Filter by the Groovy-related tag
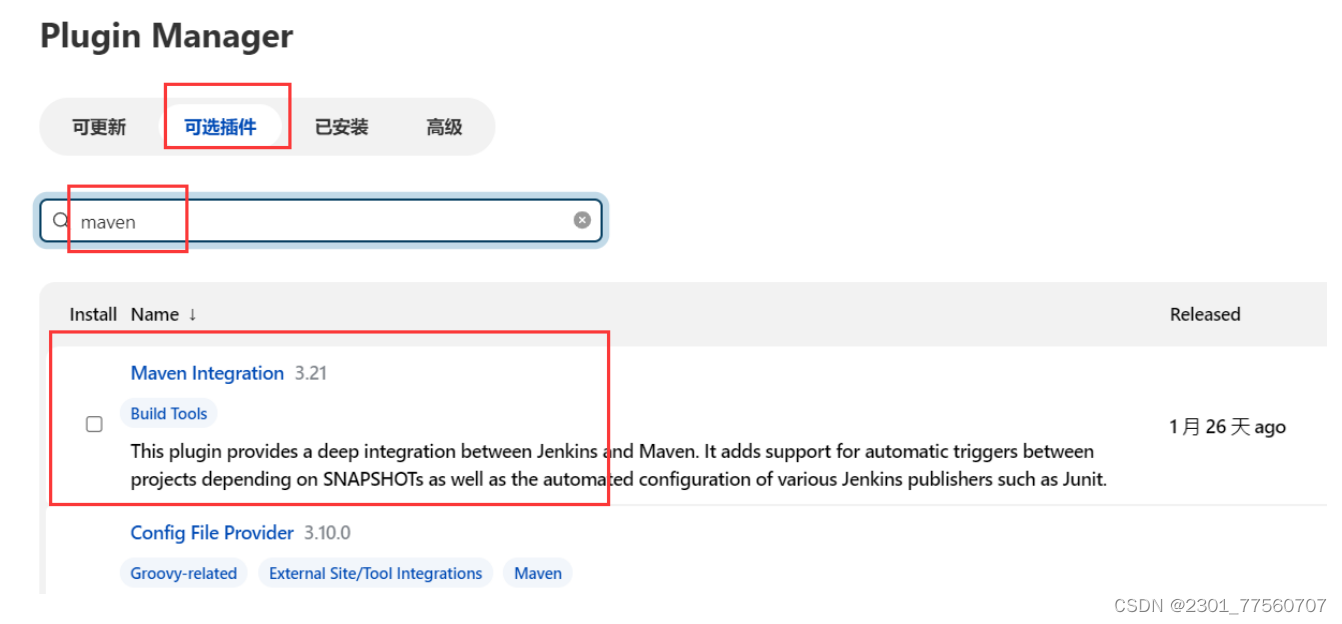This screenshot has width=1342, height=624. 184,574
